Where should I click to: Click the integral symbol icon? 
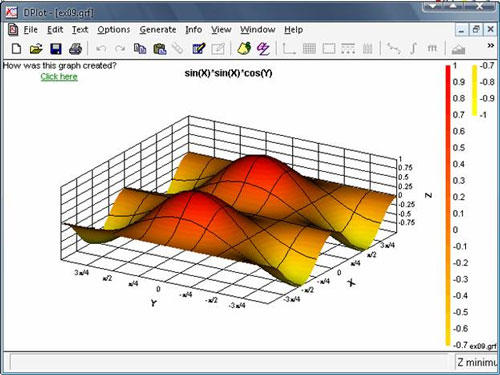(x=413, y=49)
